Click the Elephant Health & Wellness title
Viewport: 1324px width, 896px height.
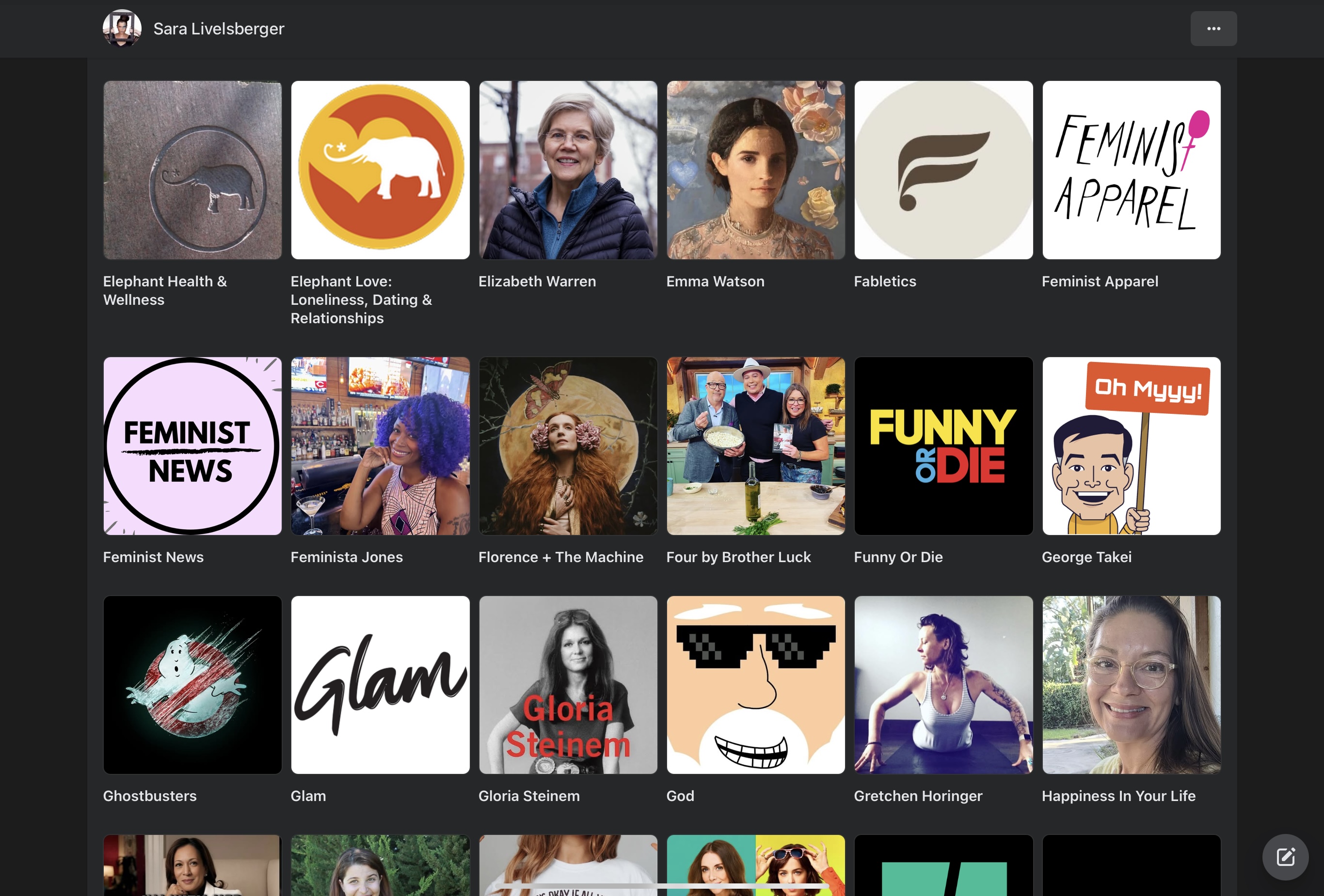[165, 290]
